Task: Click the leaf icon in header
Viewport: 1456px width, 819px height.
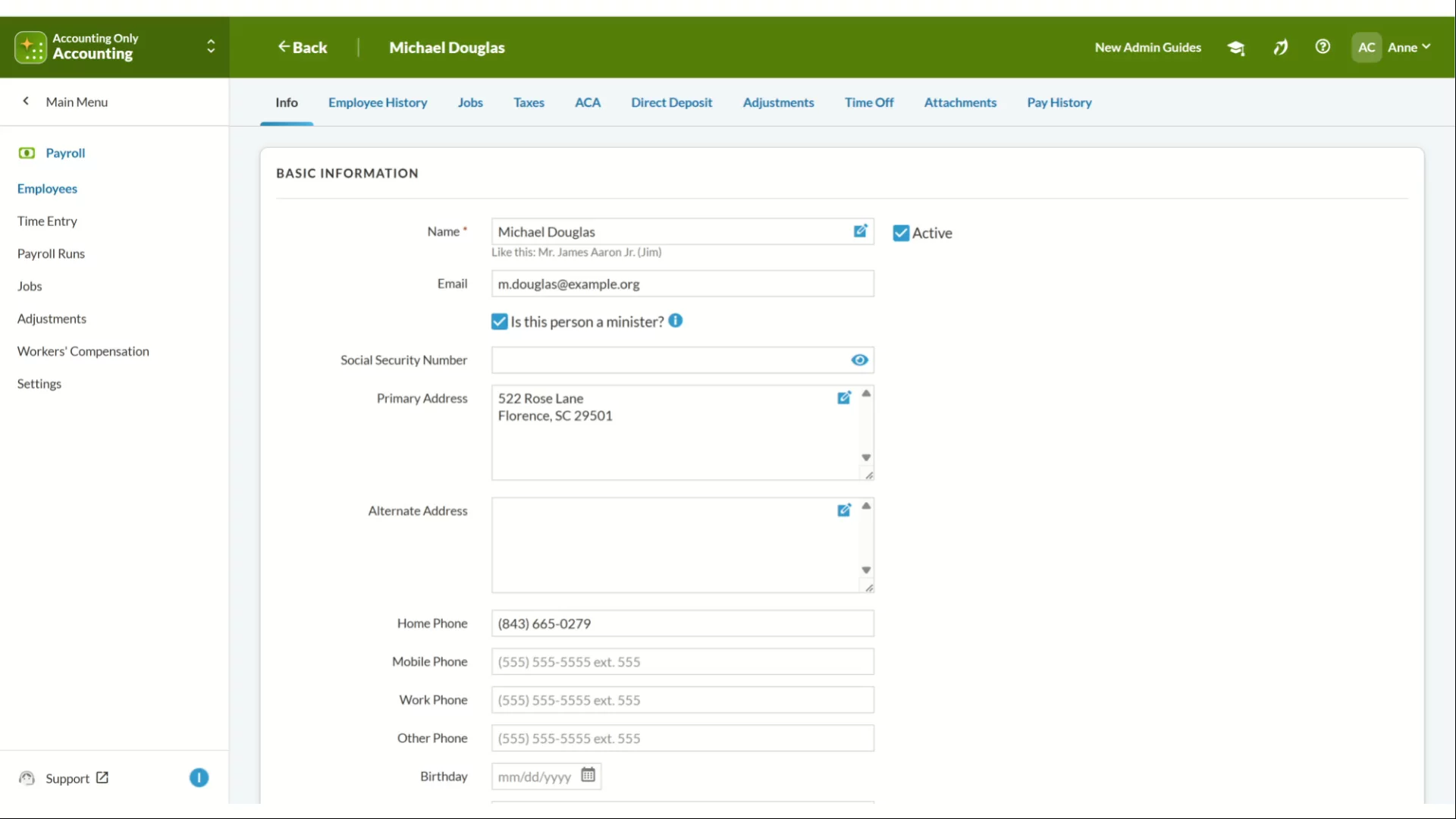Action: (1280, 48)
